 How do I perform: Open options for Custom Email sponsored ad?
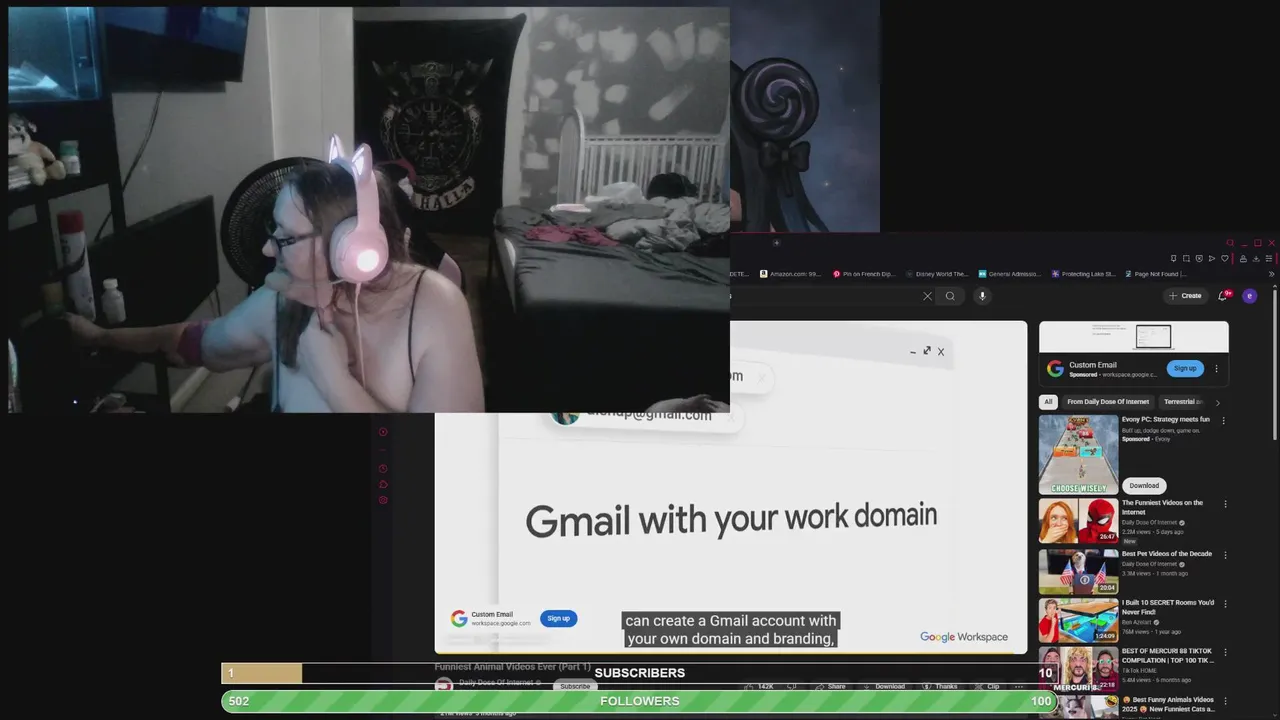tap(1216, 368)
